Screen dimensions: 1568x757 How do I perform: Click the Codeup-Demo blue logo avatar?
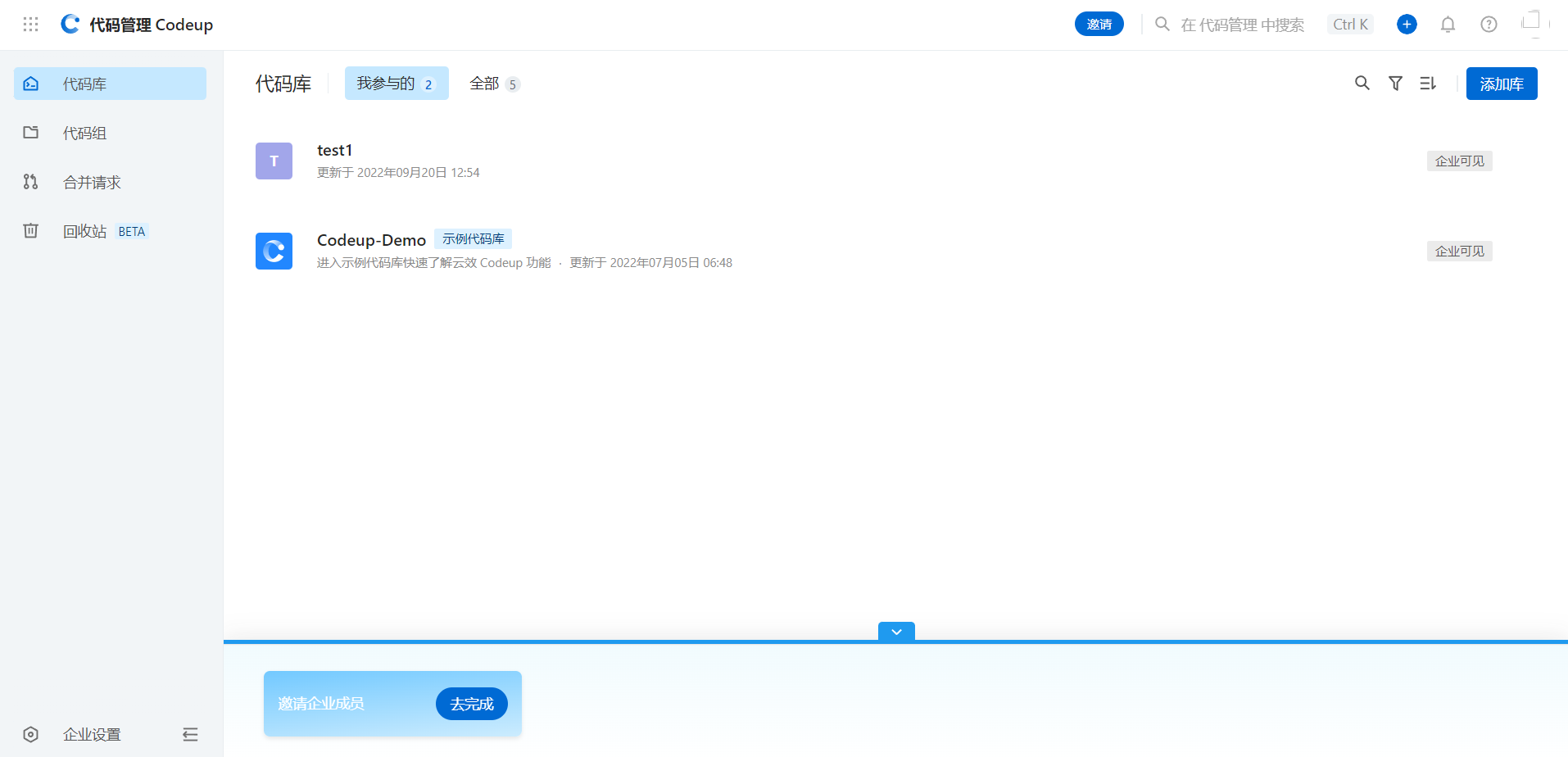click(x=274, y=251)
